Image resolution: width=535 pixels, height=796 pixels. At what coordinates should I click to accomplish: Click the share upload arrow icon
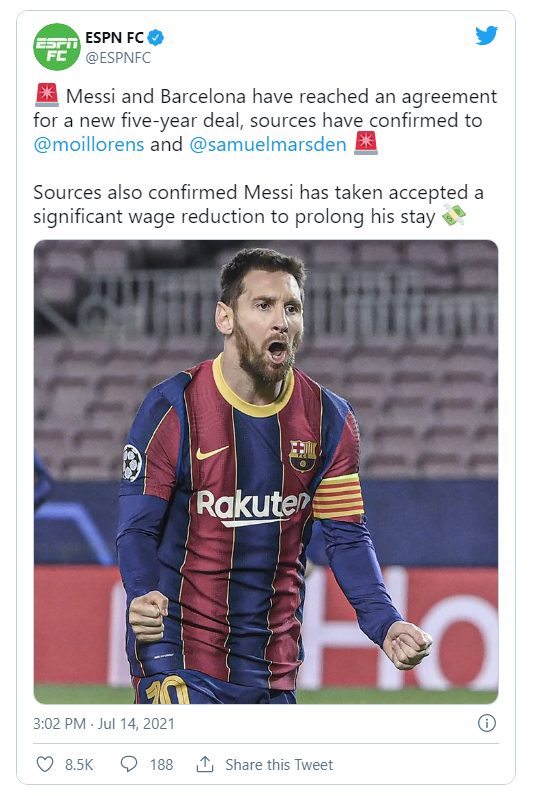[205, 764]
